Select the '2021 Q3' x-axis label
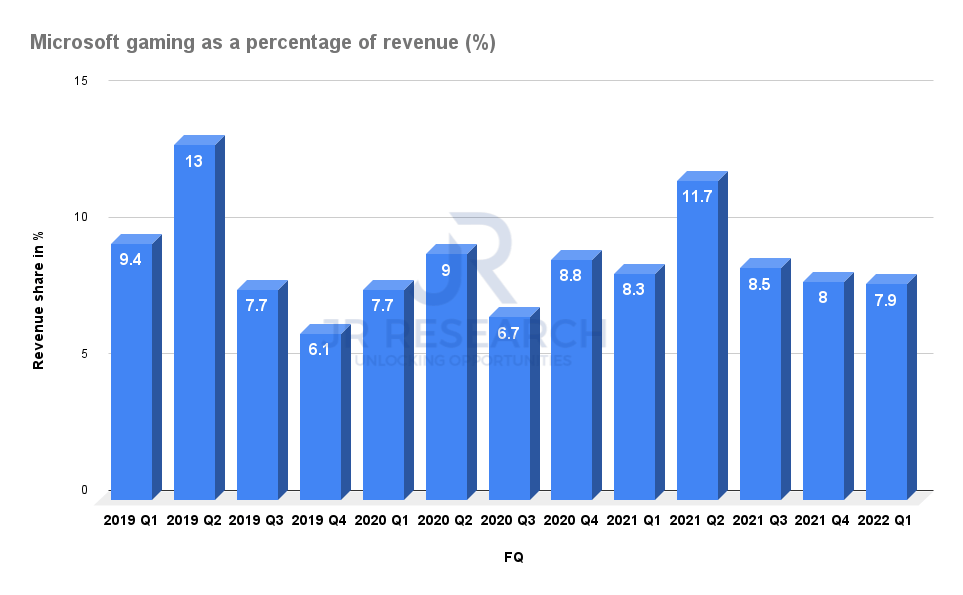The height and width of the screenshot is (595, 963). (x=760, y=521)
